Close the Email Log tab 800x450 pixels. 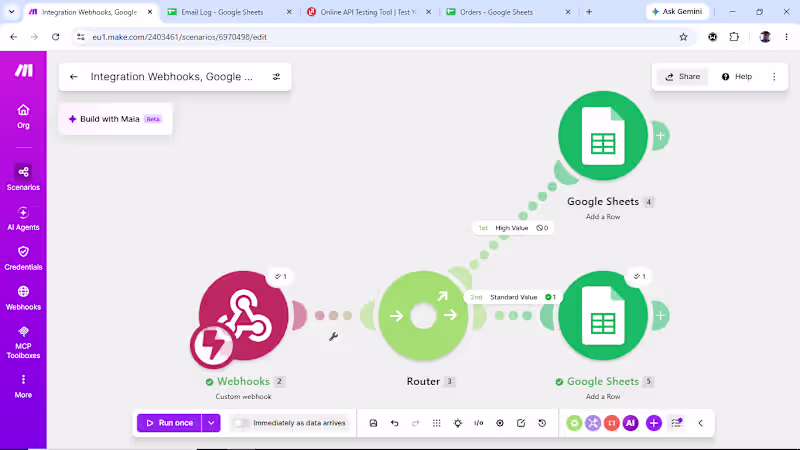(x=289, y=12)
